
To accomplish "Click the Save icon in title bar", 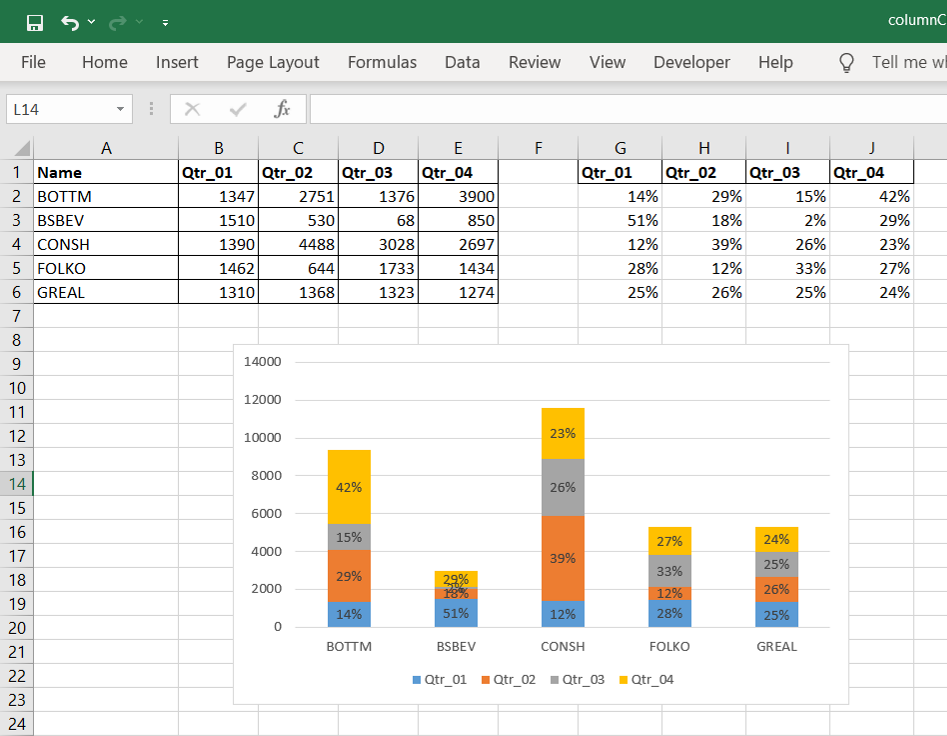I will tap(34, 22).
